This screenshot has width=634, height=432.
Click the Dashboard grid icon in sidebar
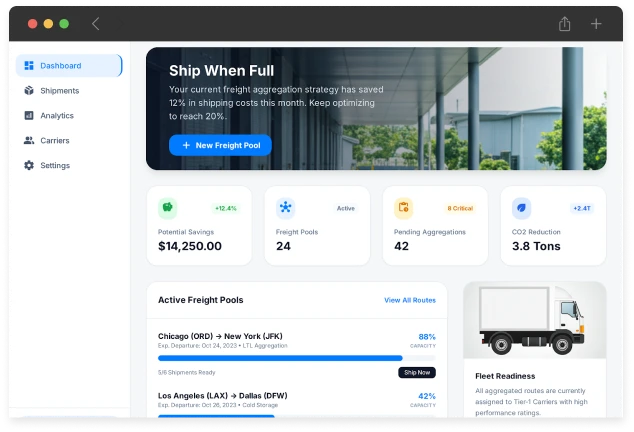point(29,66)
